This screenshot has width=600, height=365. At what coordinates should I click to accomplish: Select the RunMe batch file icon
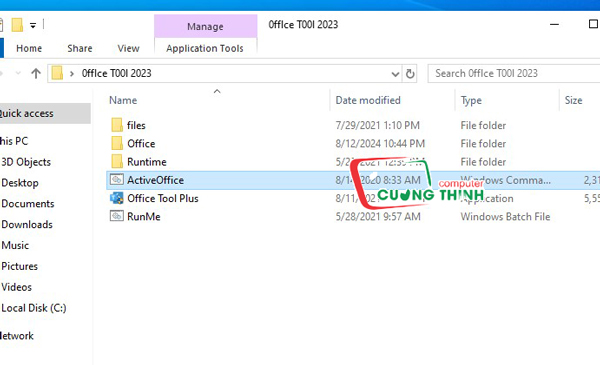pos(117,216)
